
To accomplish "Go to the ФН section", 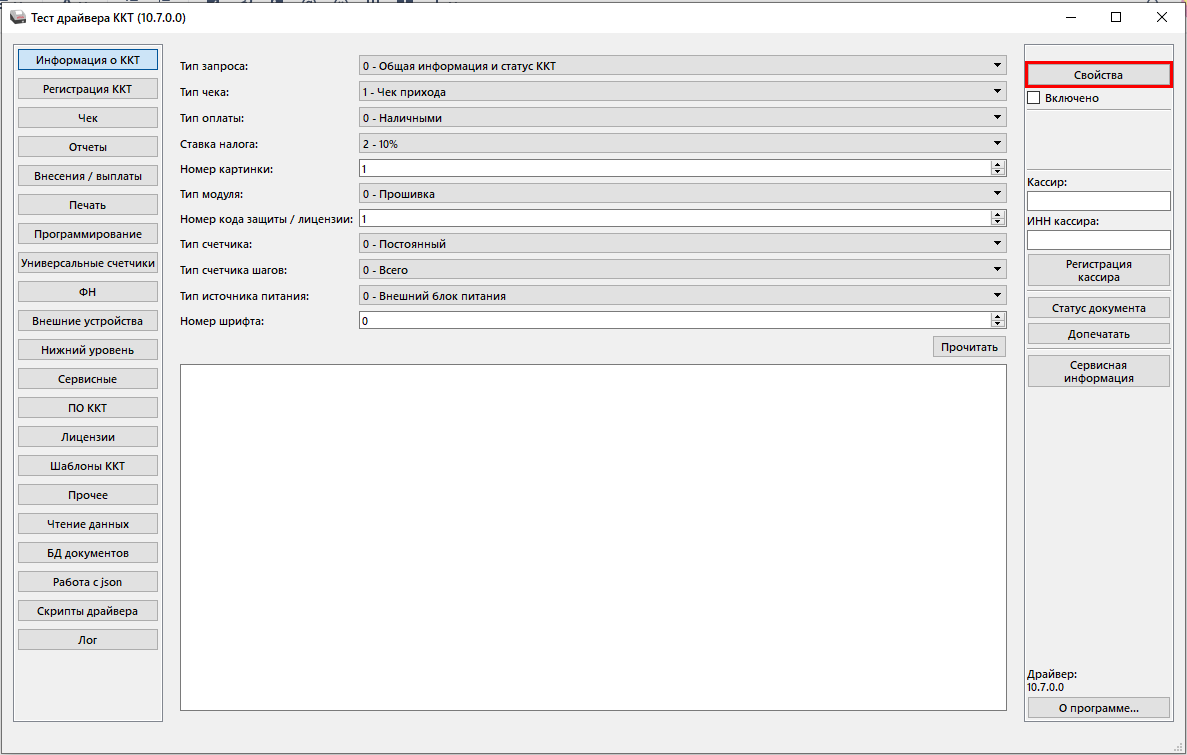I will click(x=88, y=292).
